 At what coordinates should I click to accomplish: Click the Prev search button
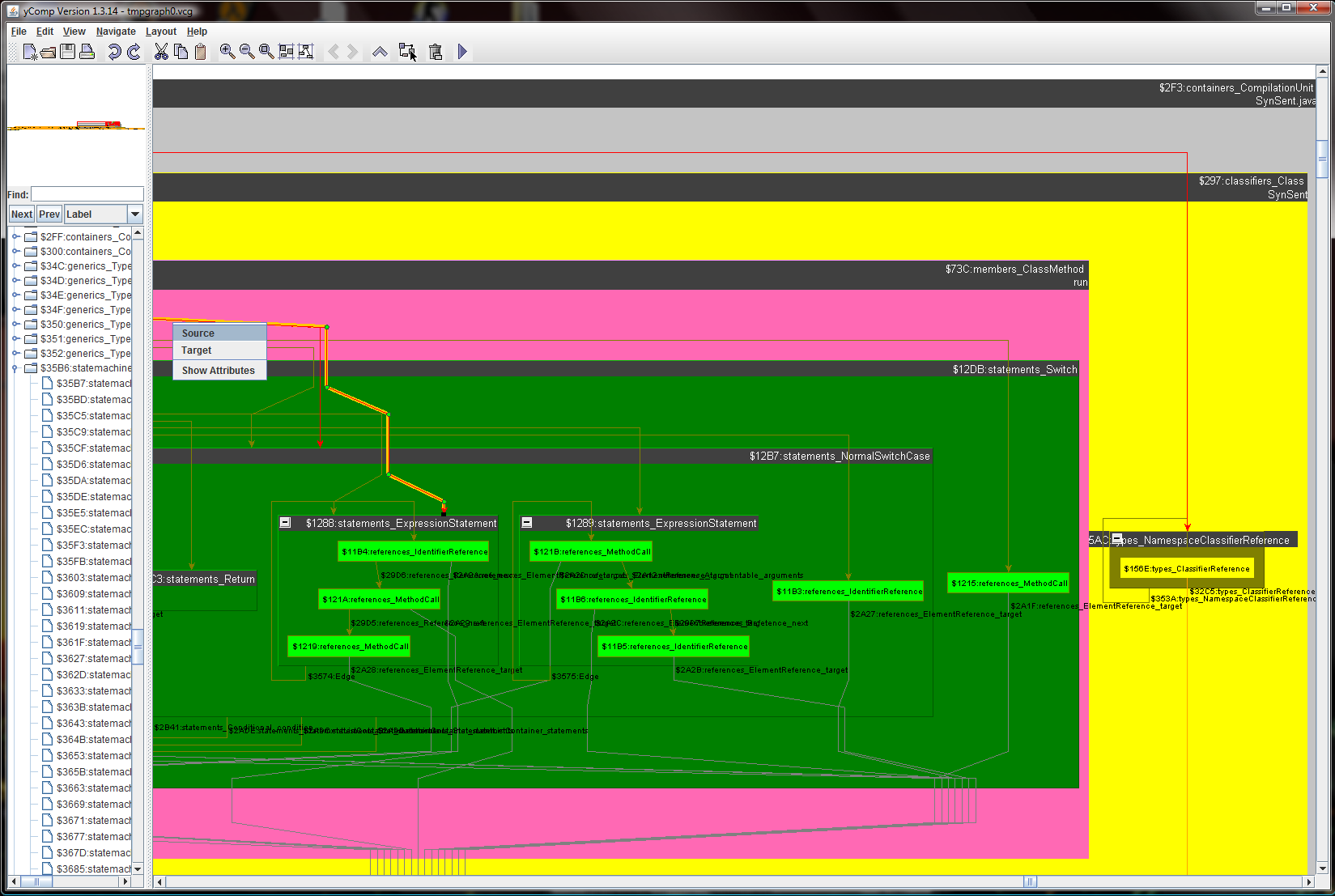point(49,214)
